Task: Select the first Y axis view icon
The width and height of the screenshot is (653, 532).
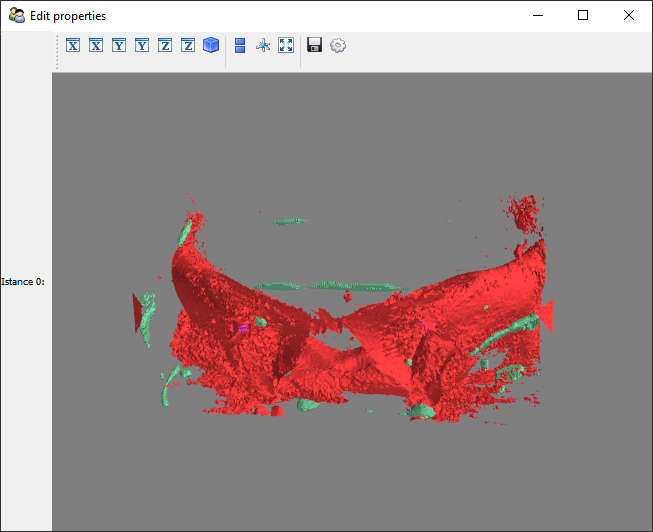Action: coord(119,45)
